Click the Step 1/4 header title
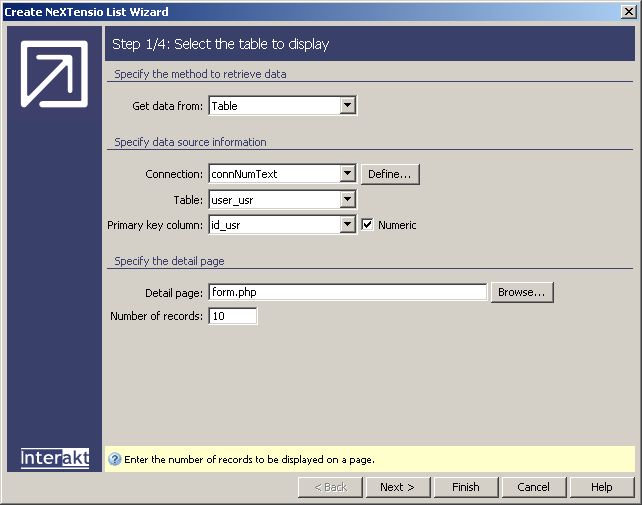This screenshot has height=505, width=642. [x=221, y=44]
